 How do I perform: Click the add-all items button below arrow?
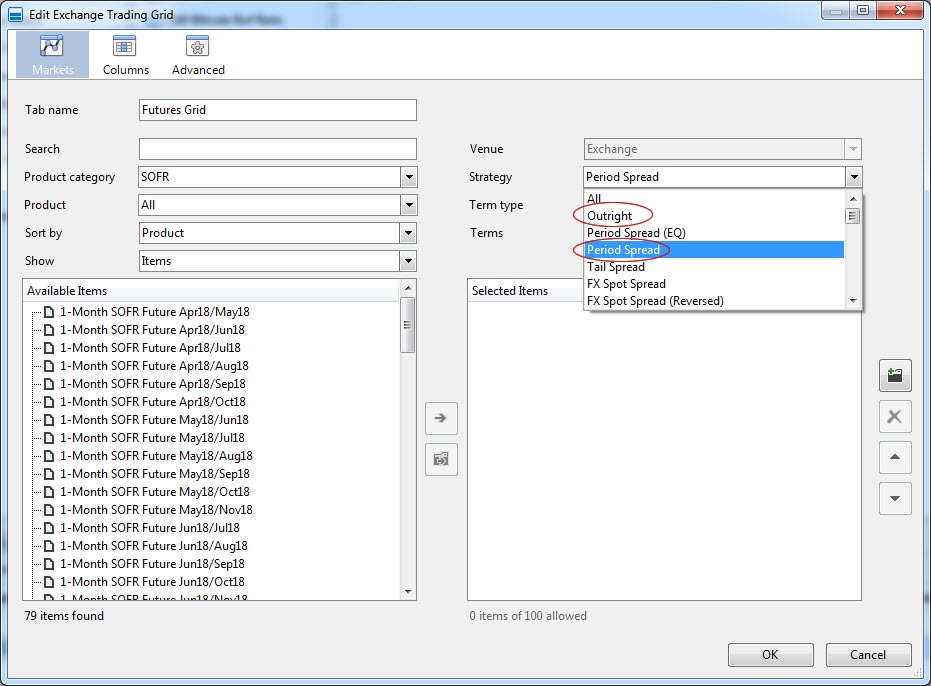(x=441, y=459)
